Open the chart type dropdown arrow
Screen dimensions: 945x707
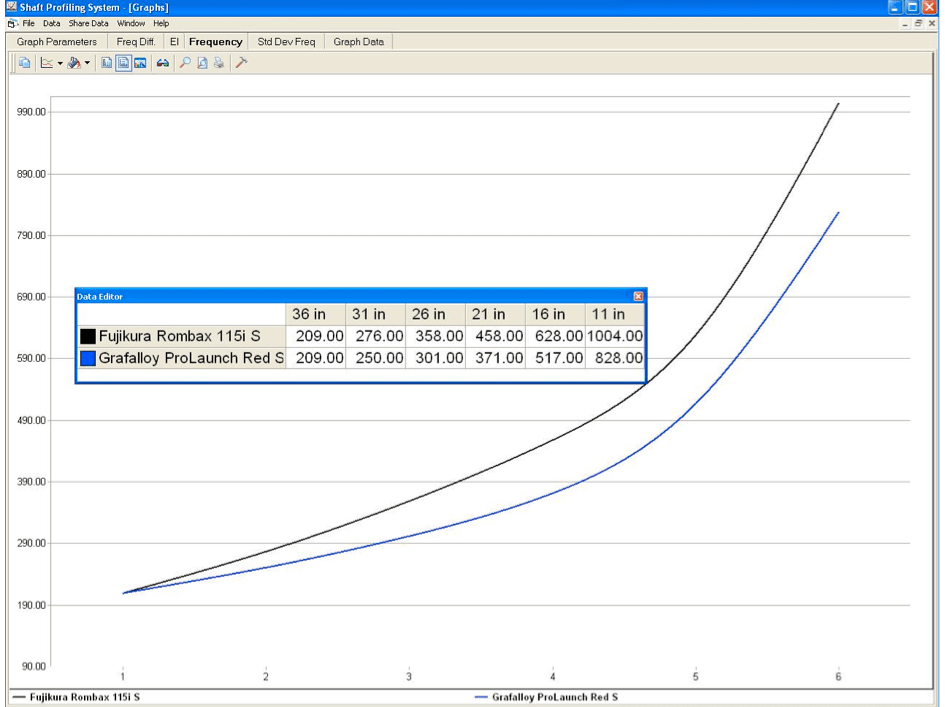[x=58, y=62]
